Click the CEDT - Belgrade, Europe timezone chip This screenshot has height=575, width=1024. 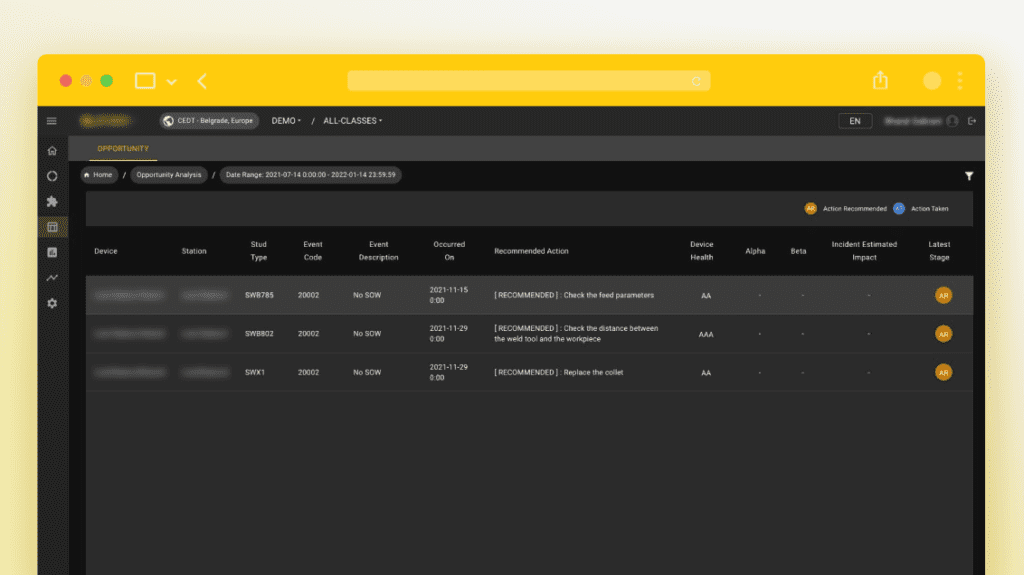coord(210,121)
